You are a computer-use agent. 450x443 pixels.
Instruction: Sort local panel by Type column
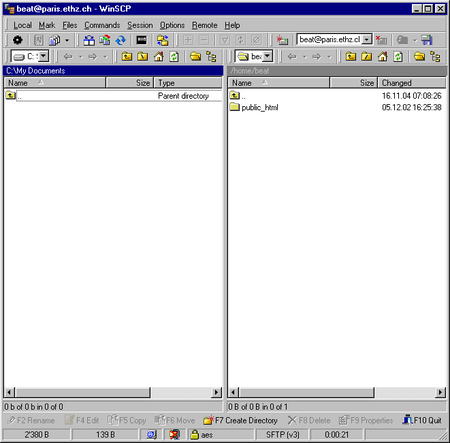(188, 83)
